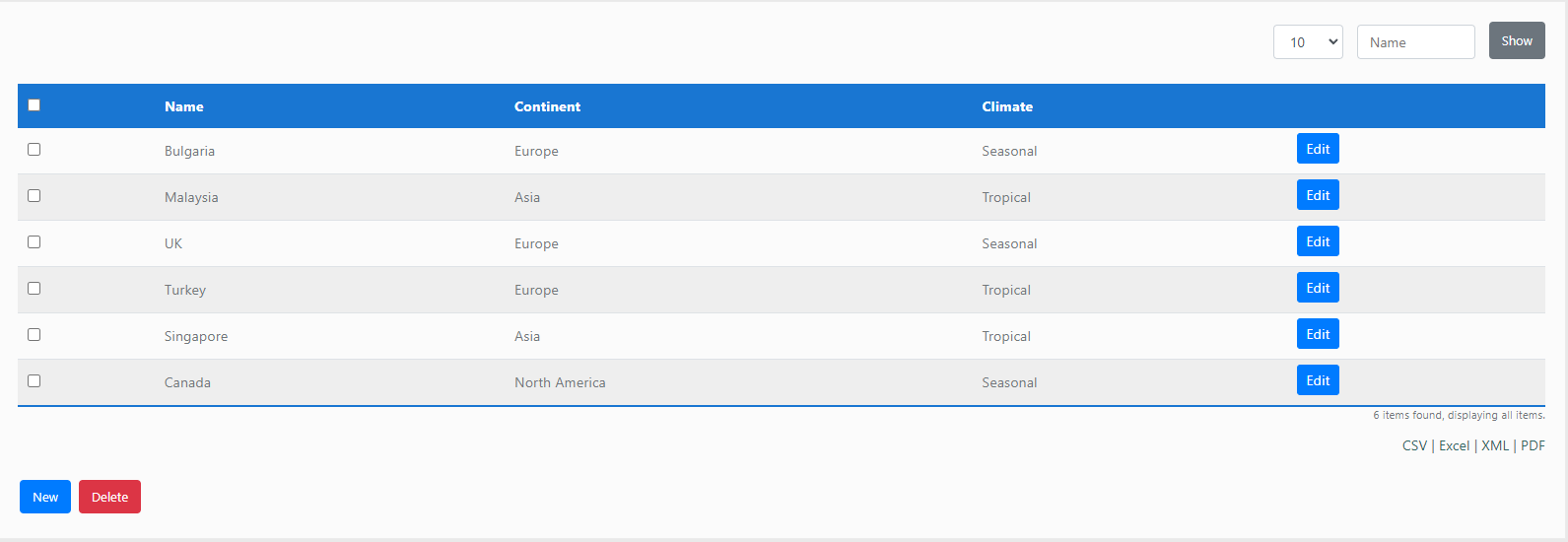Export the table as CSV

click(x=1414, y=445)
